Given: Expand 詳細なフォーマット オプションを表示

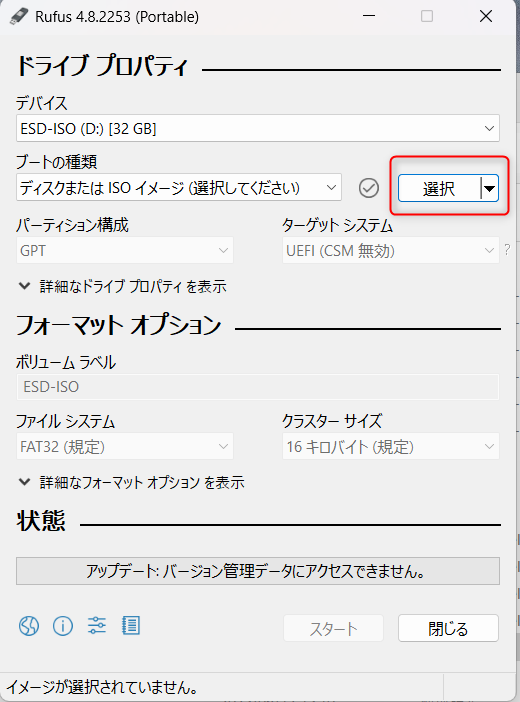Looking at the screenshot, I should point(131,482).
